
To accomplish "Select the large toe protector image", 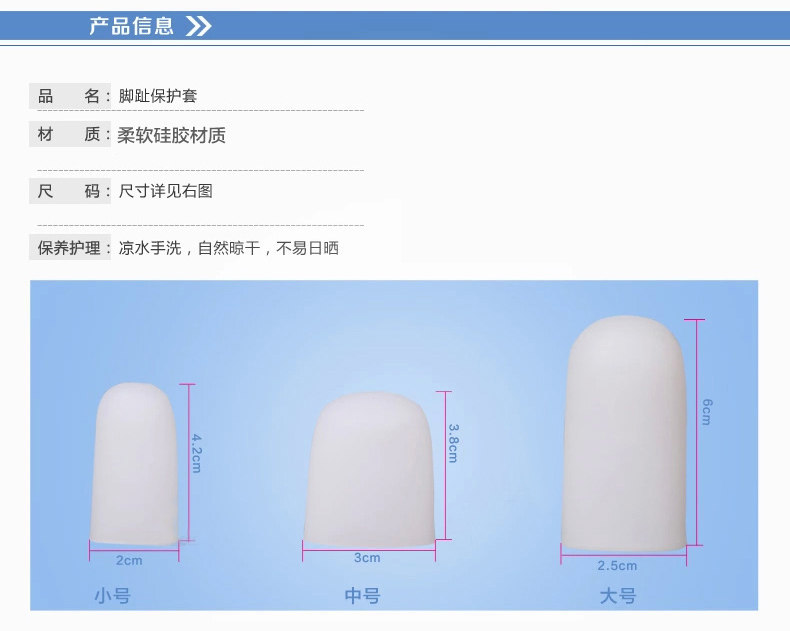I will [624, 433].
